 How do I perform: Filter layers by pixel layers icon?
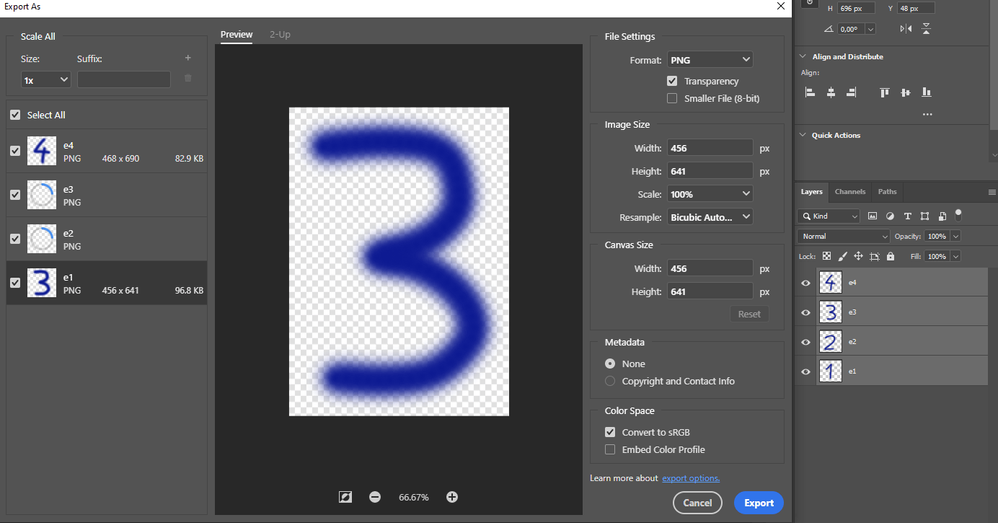click(x=872, y=216)
